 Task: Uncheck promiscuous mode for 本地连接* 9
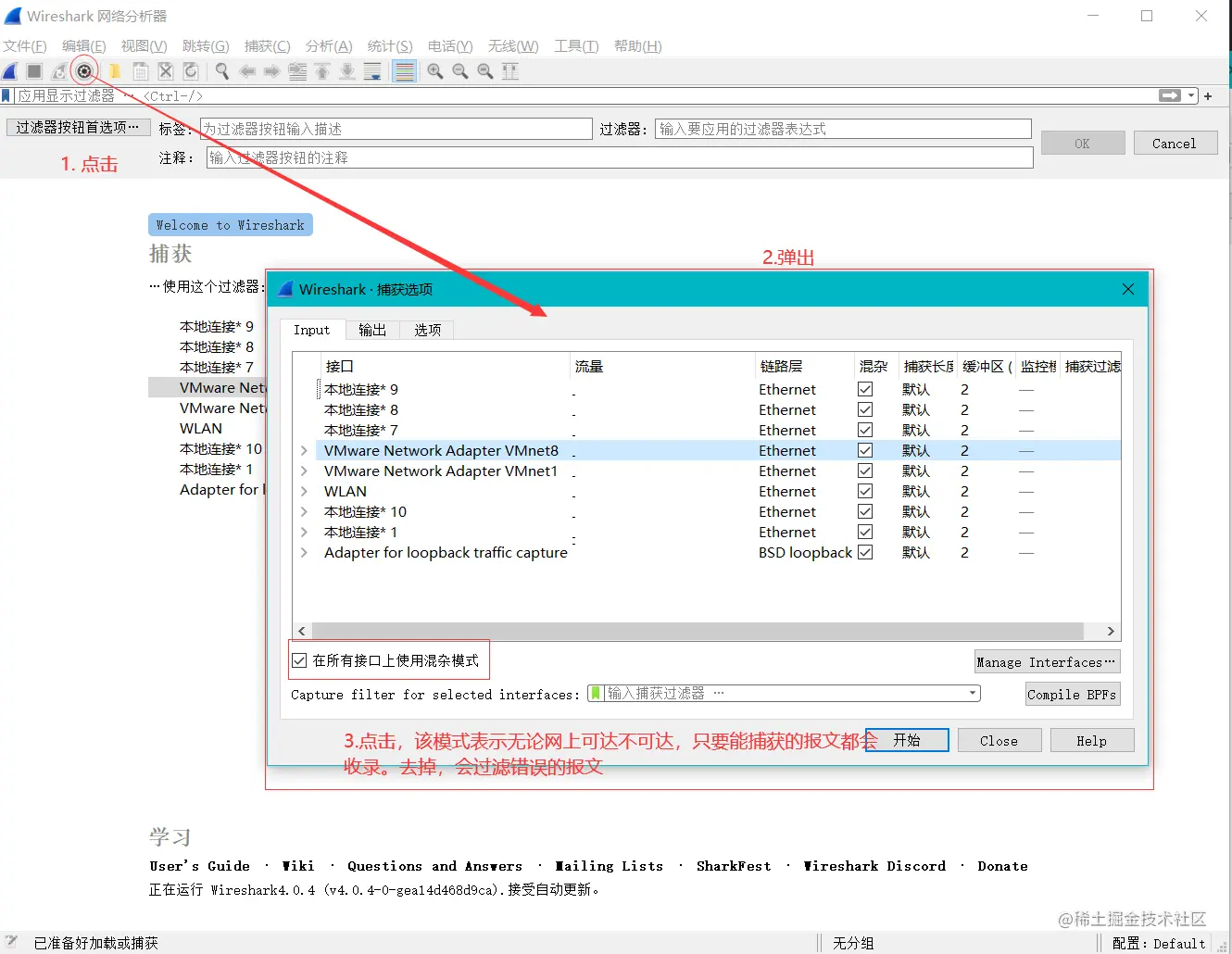[865, 389]
